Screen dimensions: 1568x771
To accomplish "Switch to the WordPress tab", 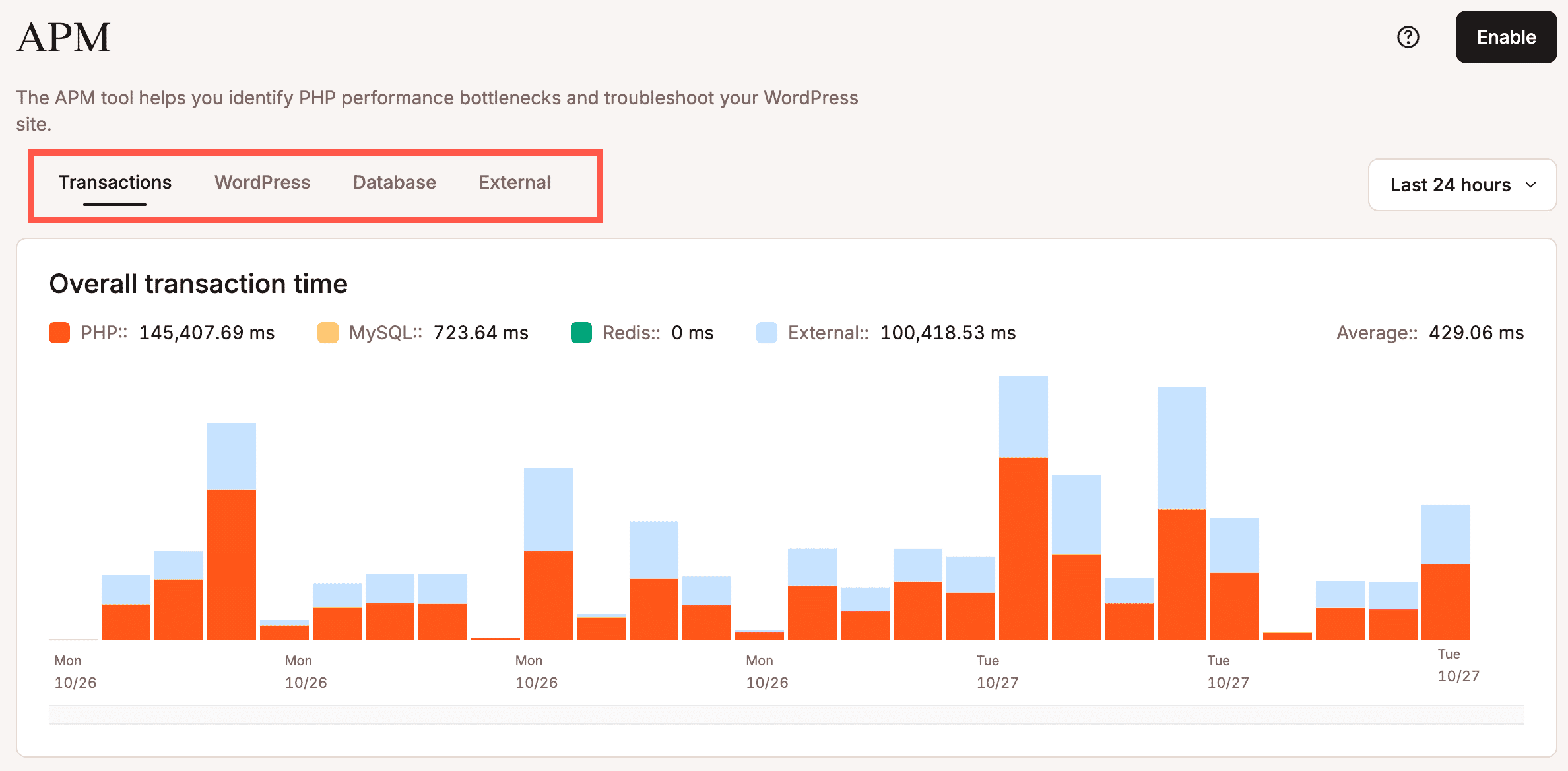I will click(x=262, y=182).
